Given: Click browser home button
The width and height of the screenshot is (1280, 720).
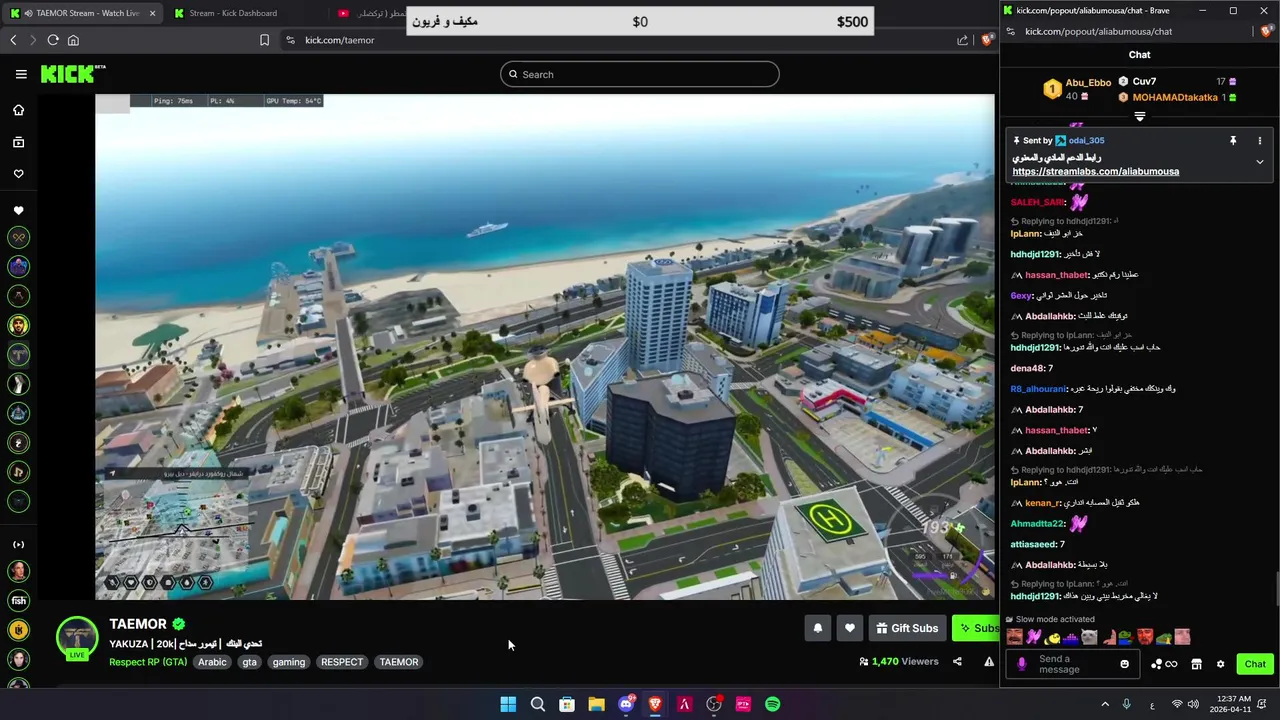Looking at the screenshot, I should tap(73, 40).
